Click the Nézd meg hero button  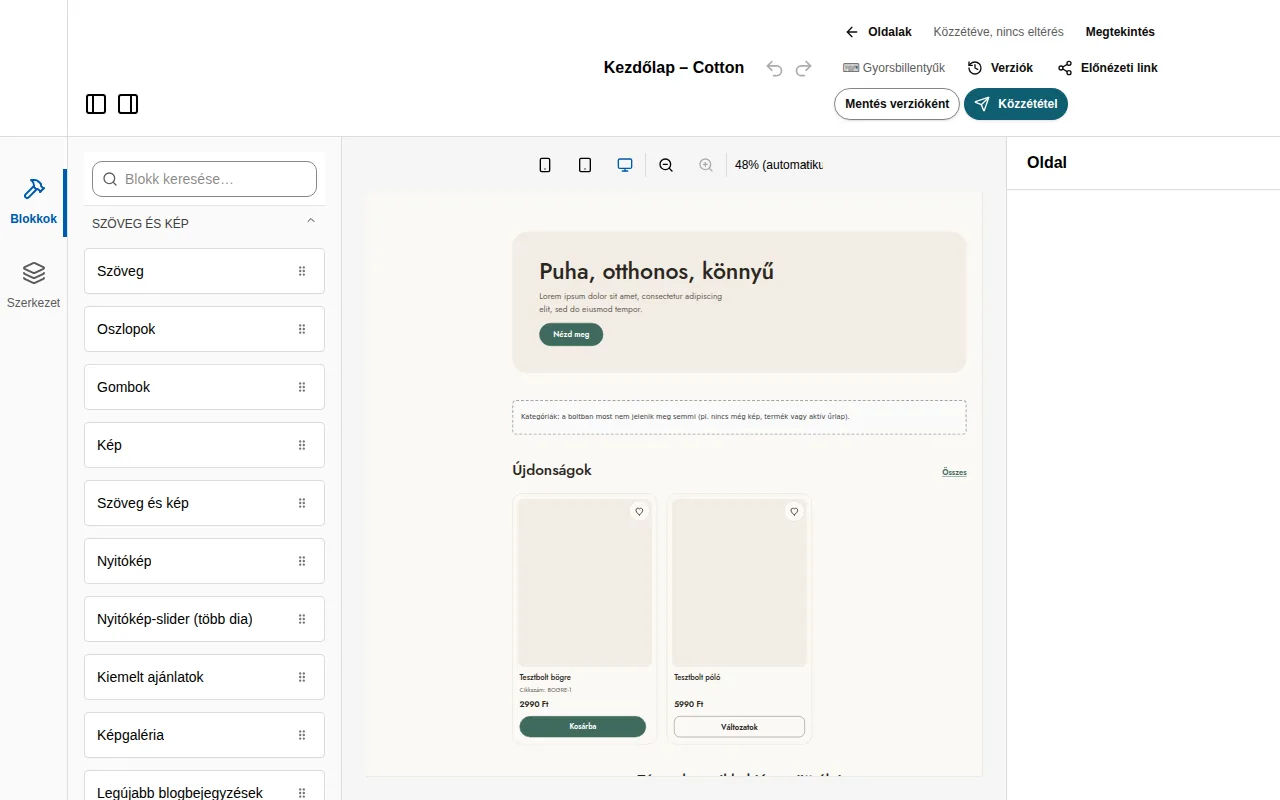[571, 334]
